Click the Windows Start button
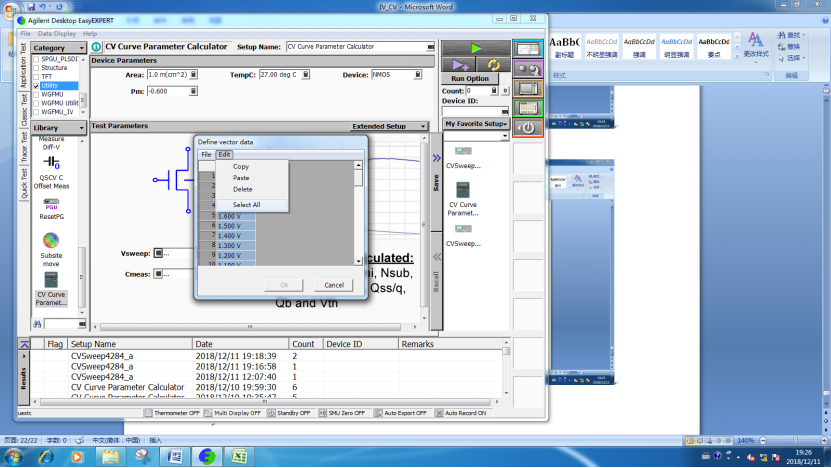 13,456
